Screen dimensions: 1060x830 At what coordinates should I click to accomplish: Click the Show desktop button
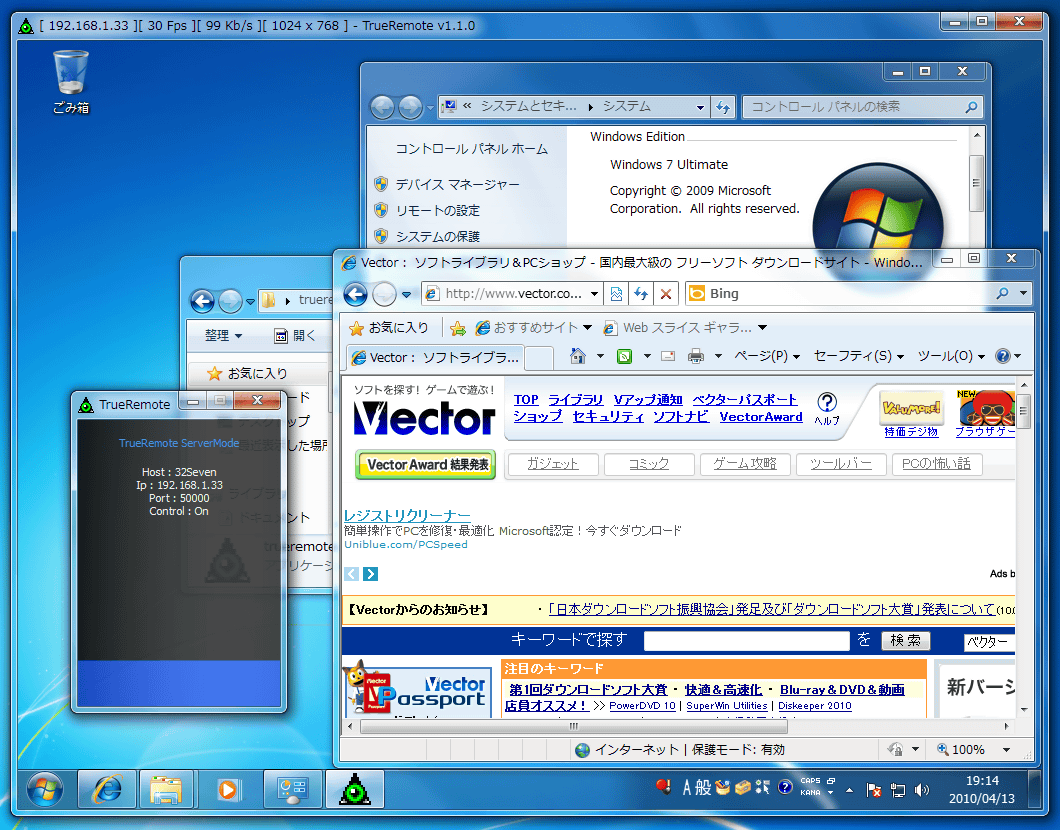(1034, 789)
